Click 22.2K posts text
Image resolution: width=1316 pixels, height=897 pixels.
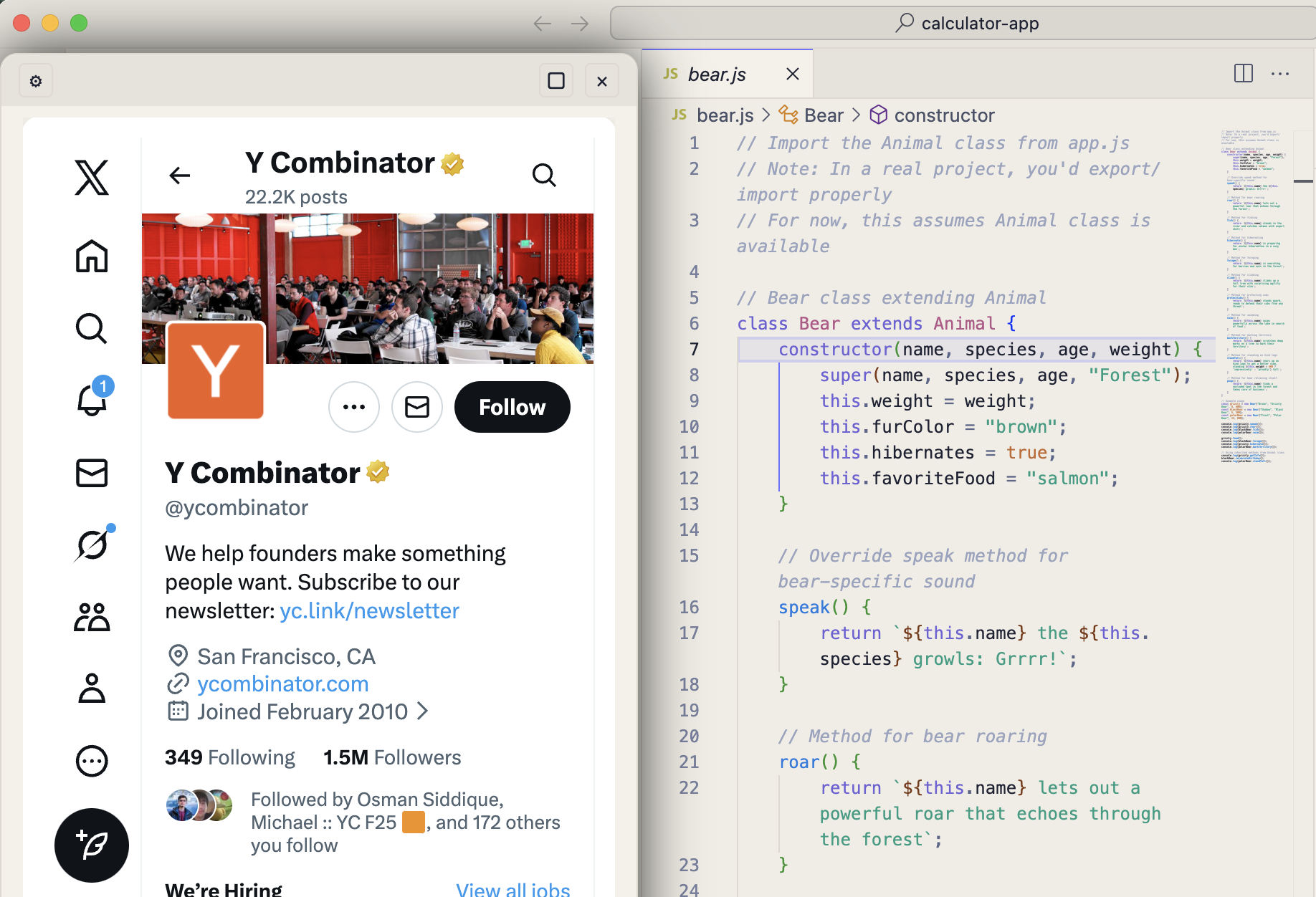pyautogui.click(x=296, y=197)
